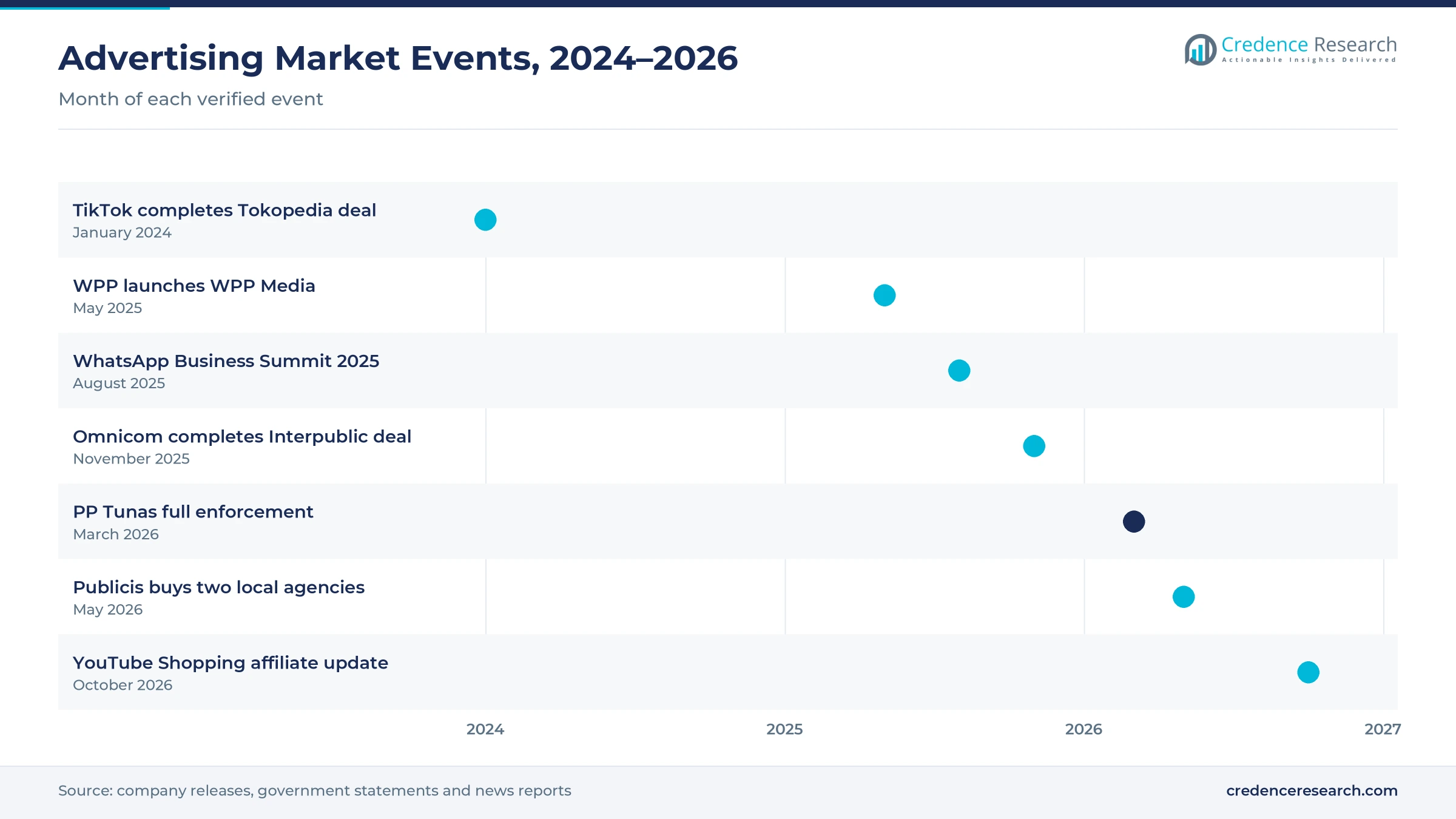
Task: Click the 'PP Tunas full enforcement' label
Action: coord(193,512)
